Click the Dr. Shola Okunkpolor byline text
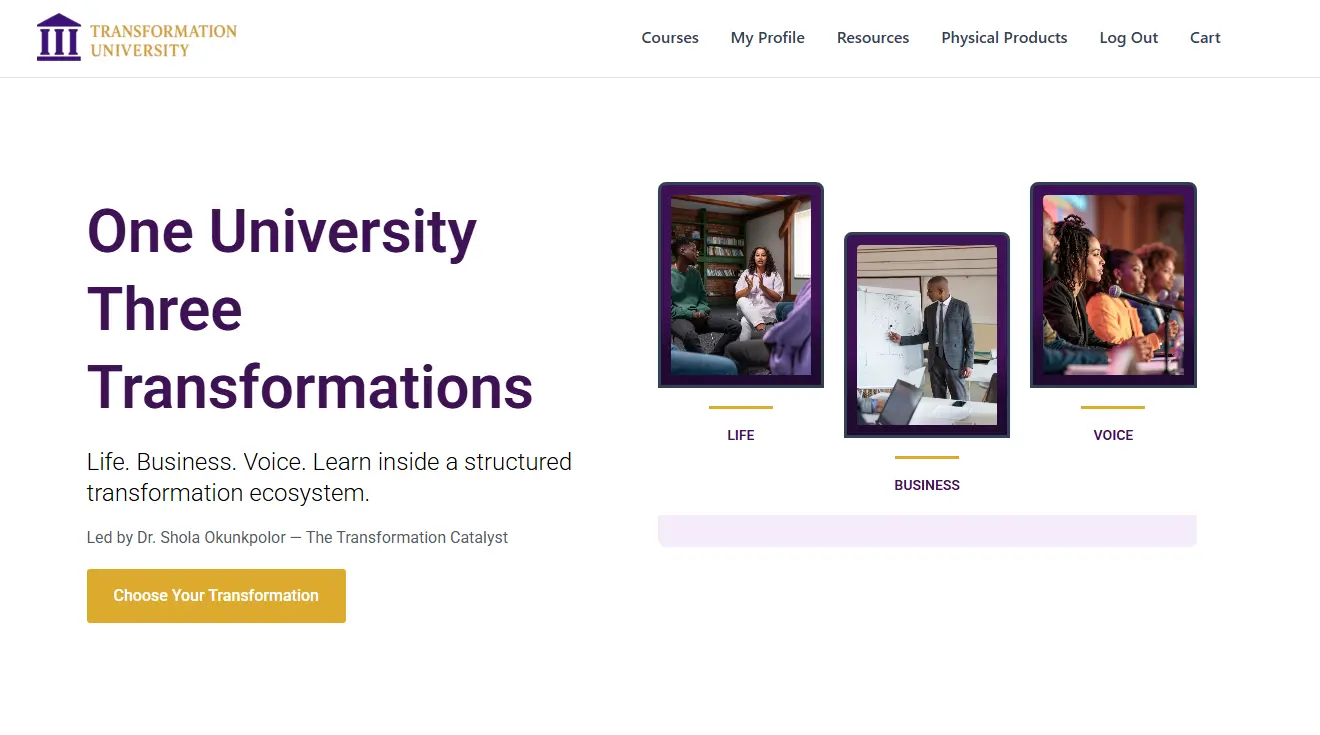Viewport: 1320px width, 735px height. click(x=297, y=537)
